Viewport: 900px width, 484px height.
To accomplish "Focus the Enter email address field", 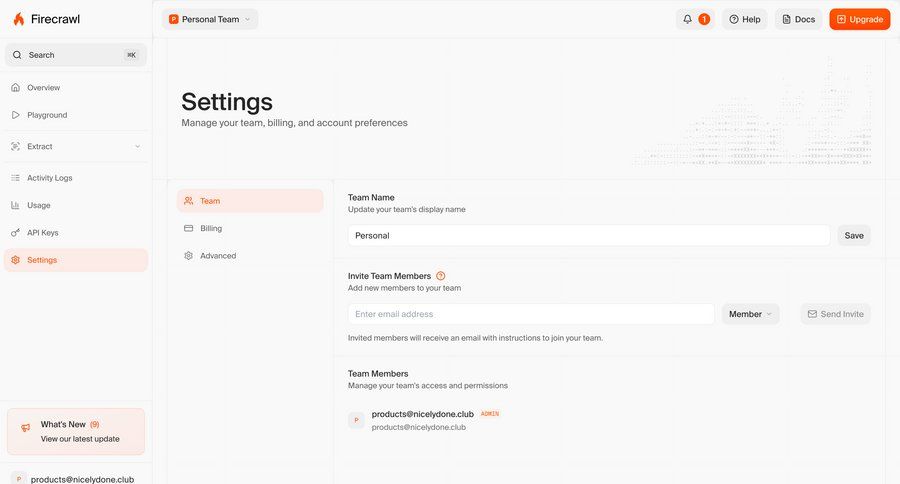I will [531, 314].
